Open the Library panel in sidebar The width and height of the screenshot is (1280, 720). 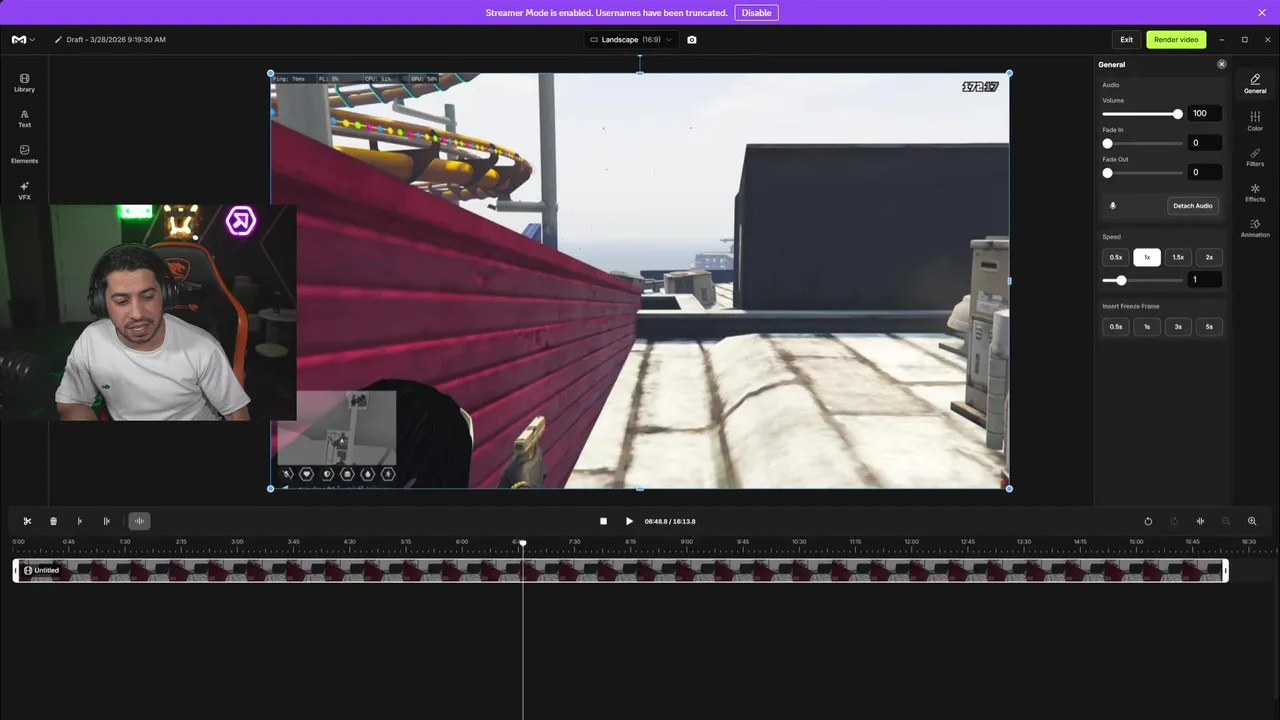click(x=24, y=82)
